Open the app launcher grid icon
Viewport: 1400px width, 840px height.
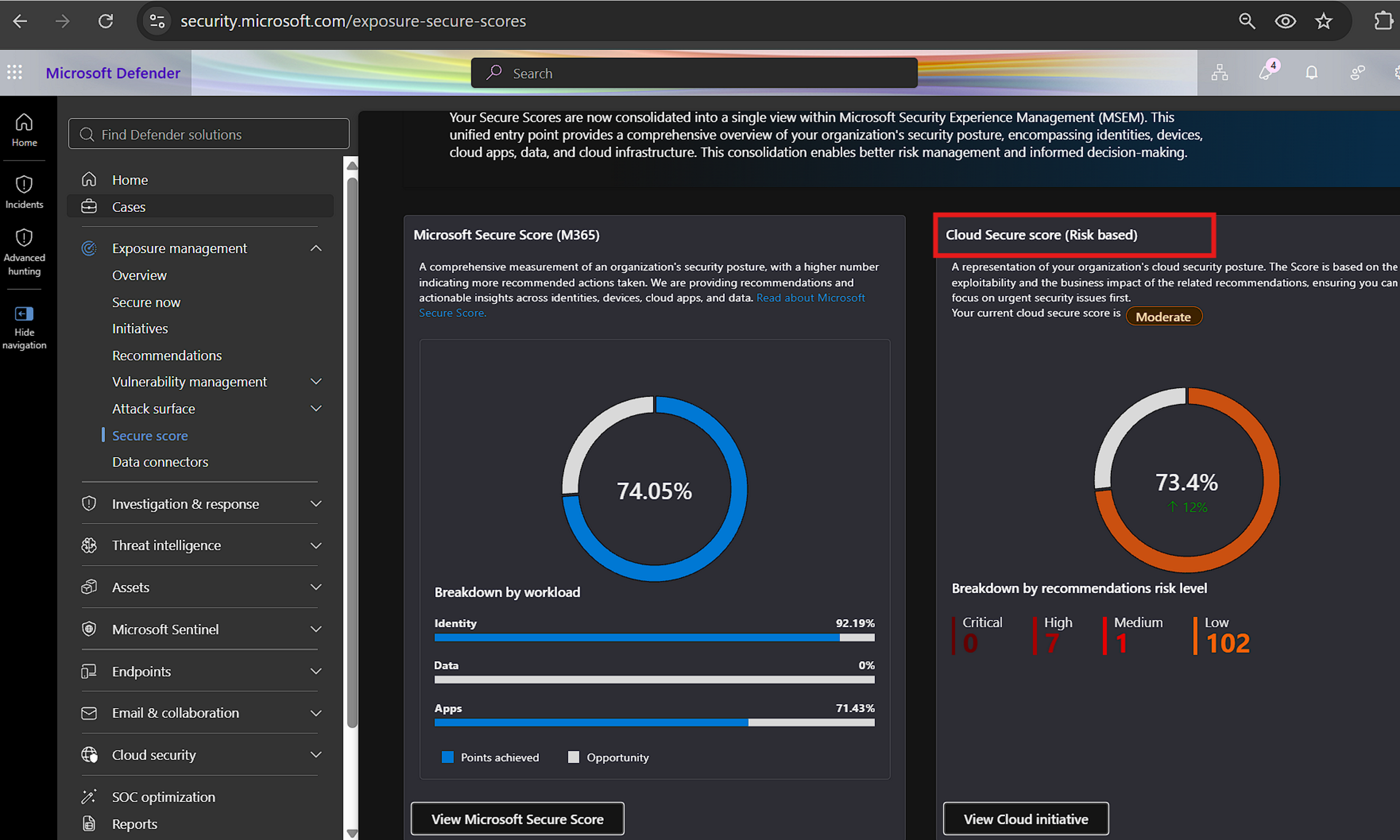(15, 73)
